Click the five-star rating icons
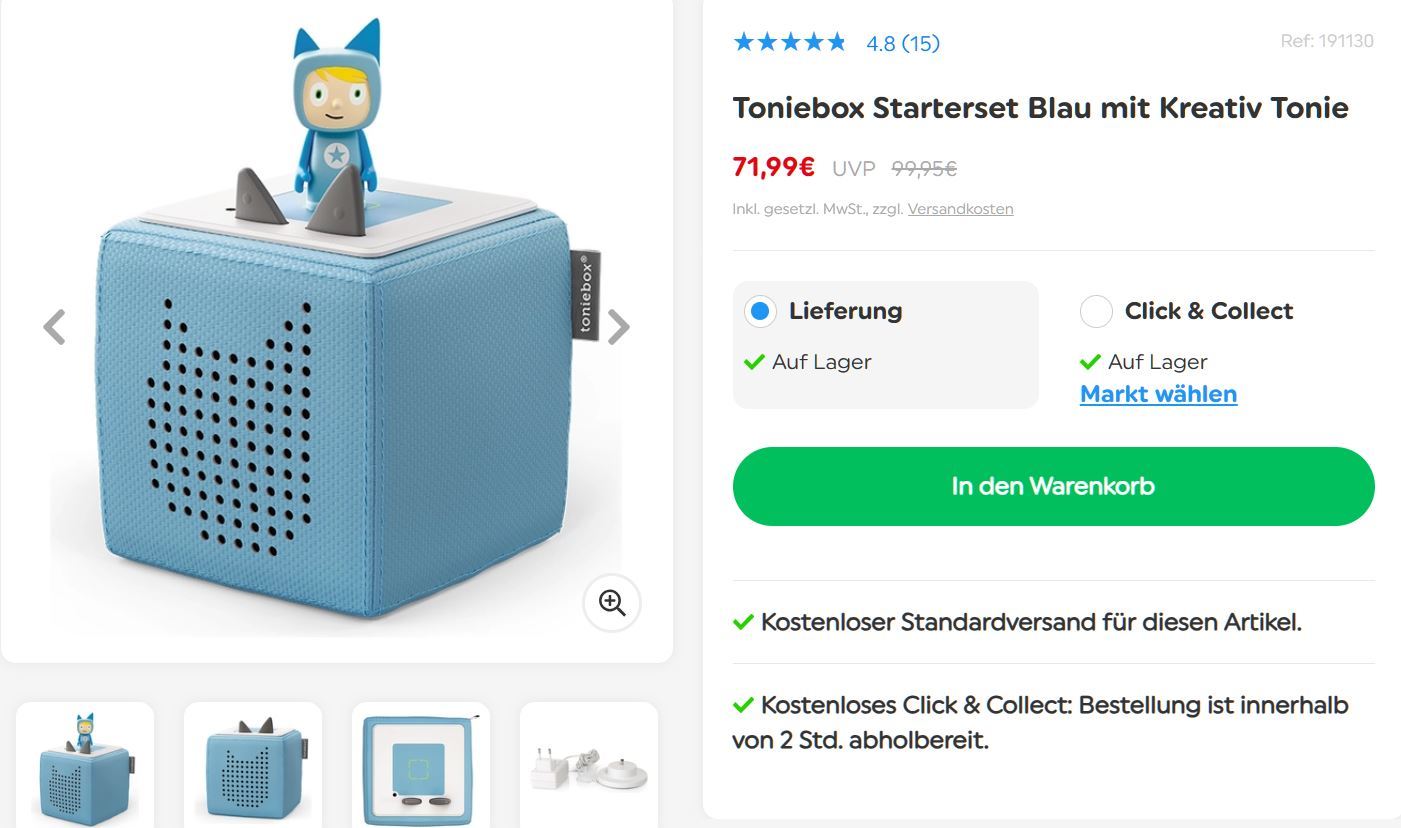 (789, 42)
